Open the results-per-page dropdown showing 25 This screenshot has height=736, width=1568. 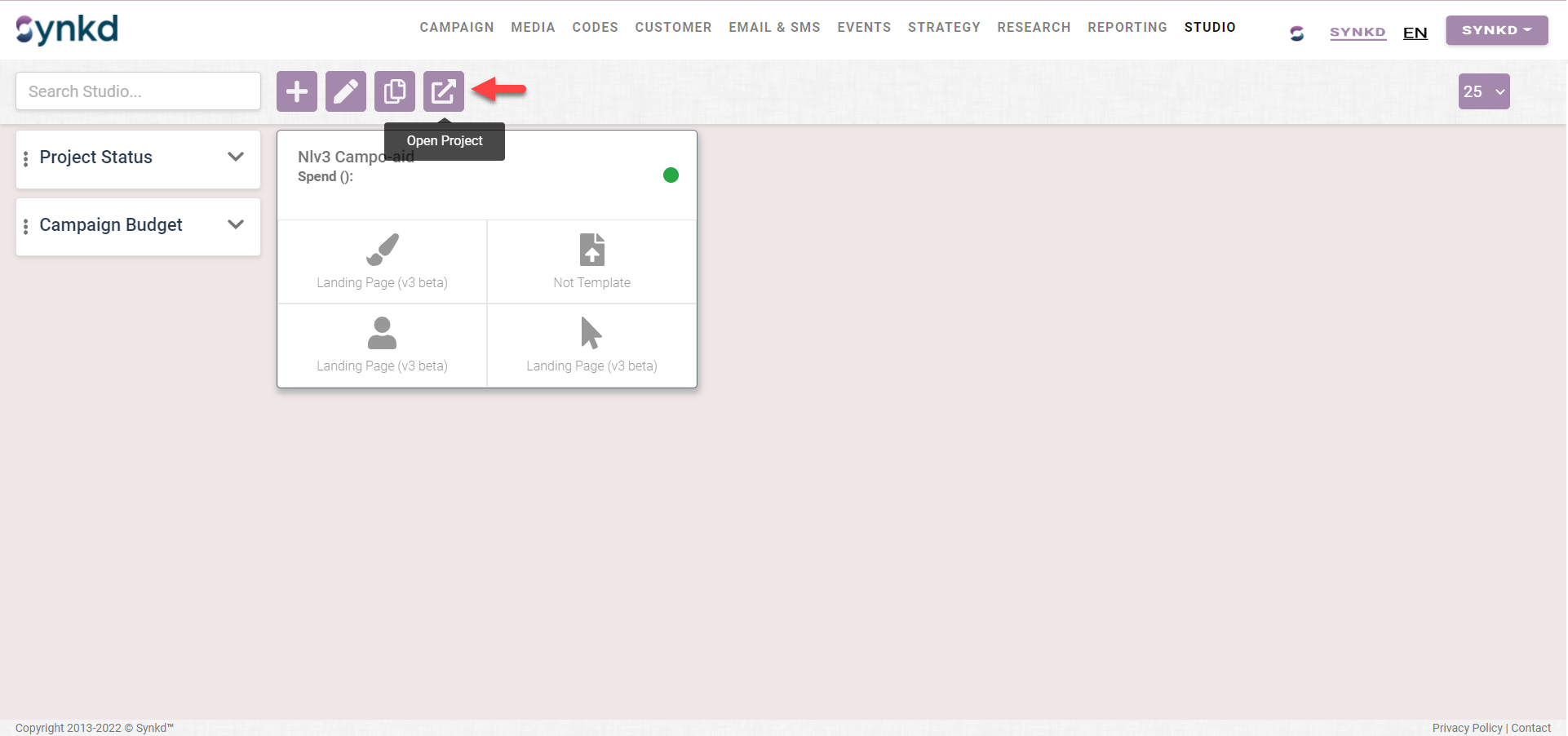click(x=1483, y=91)
